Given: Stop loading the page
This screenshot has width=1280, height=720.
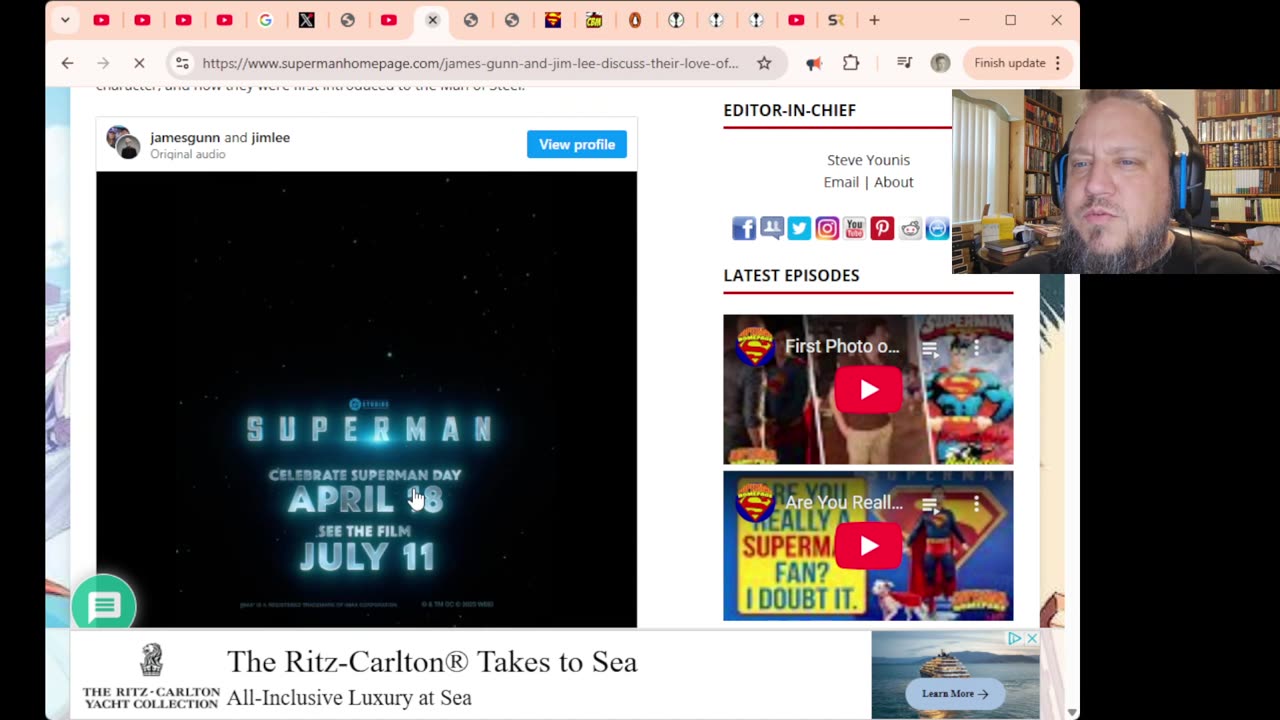Looking at the screenshot, I should tap(139, 63).
